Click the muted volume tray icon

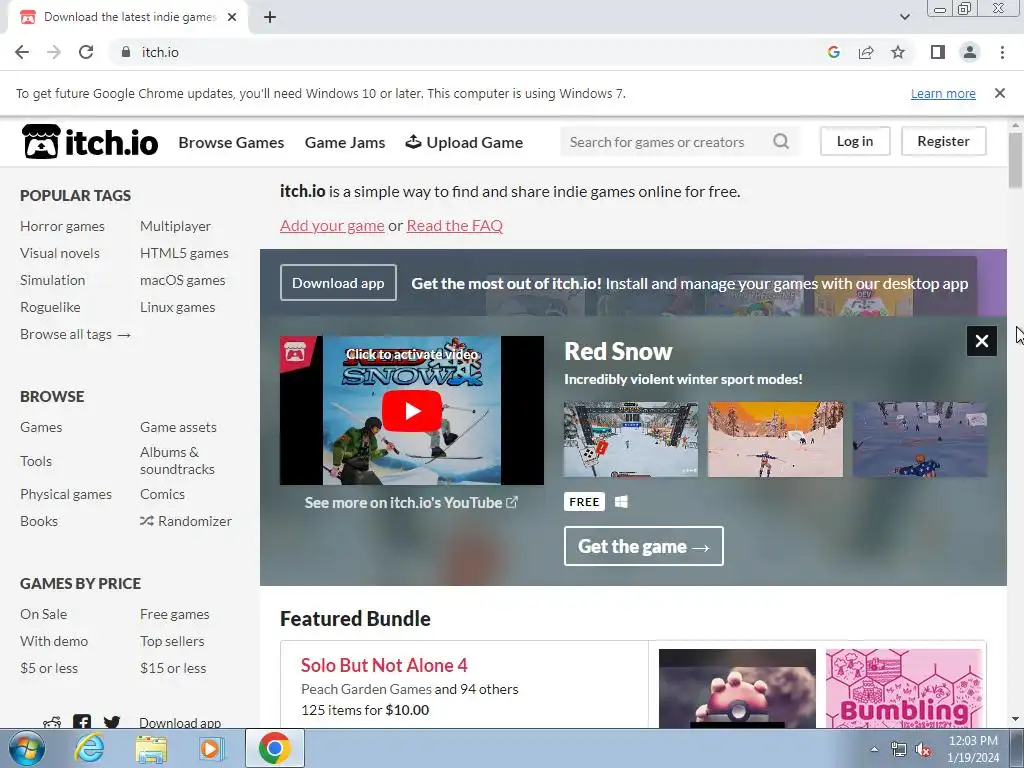click(923, 750)
